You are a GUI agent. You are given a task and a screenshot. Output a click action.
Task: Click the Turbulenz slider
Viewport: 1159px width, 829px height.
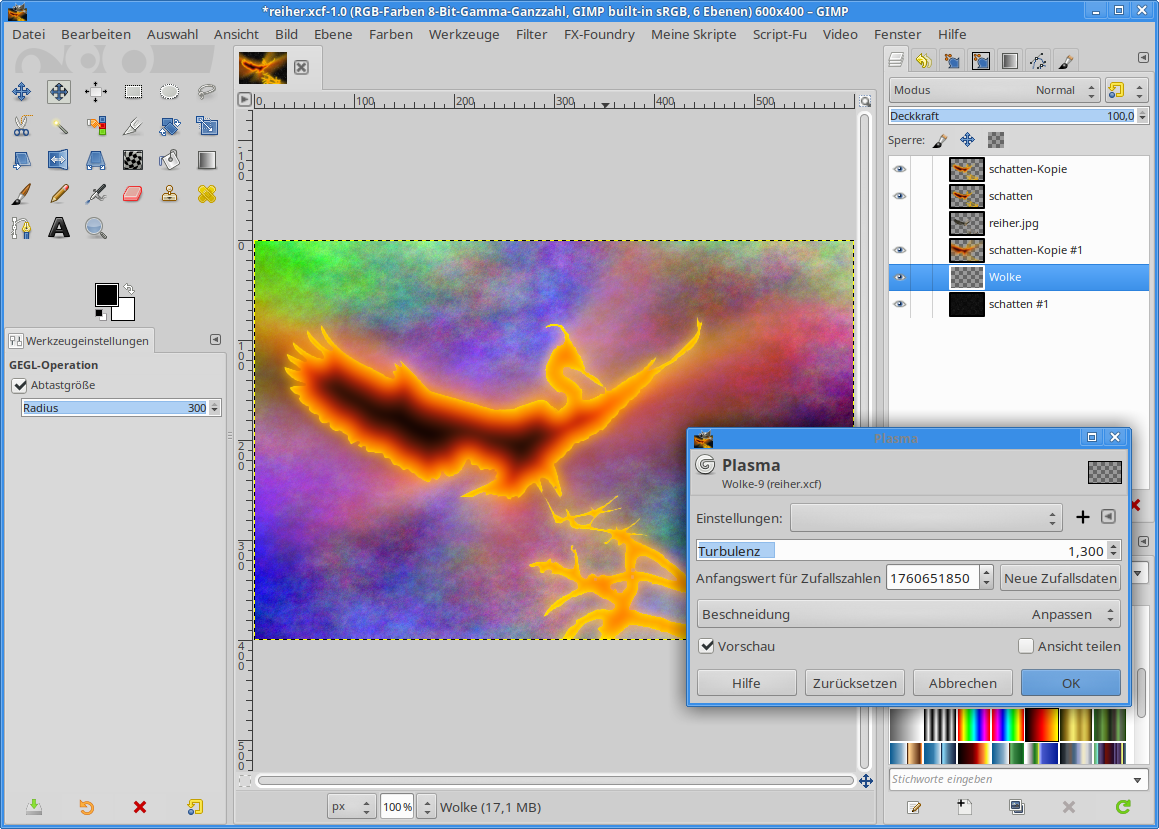coord(900,551)
